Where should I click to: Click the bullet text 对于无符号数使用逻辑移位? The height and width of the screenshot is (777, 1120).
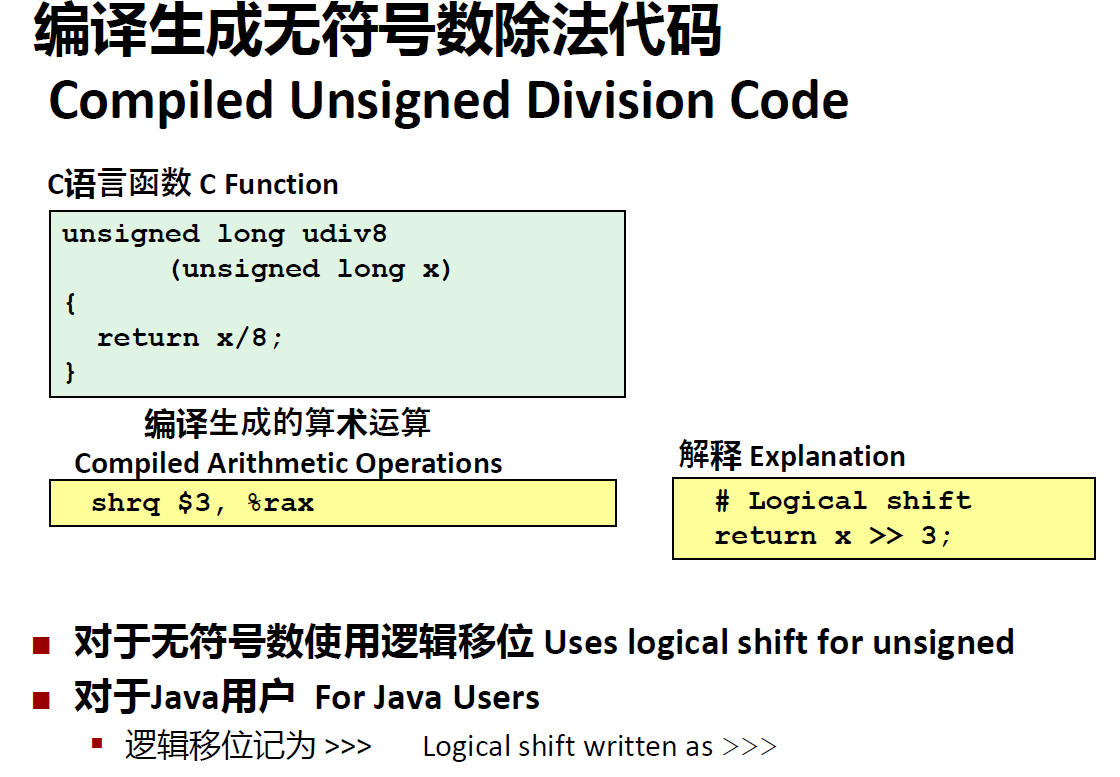point(304,641)
